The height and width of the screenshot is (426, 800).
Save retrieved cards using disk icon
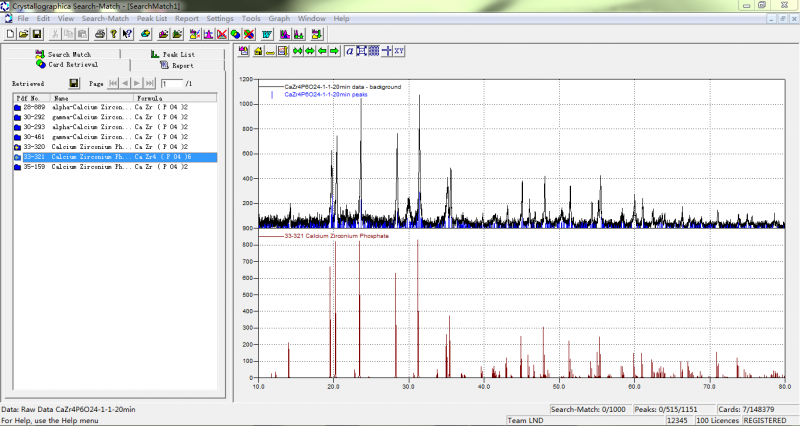(x=74, y=84)
